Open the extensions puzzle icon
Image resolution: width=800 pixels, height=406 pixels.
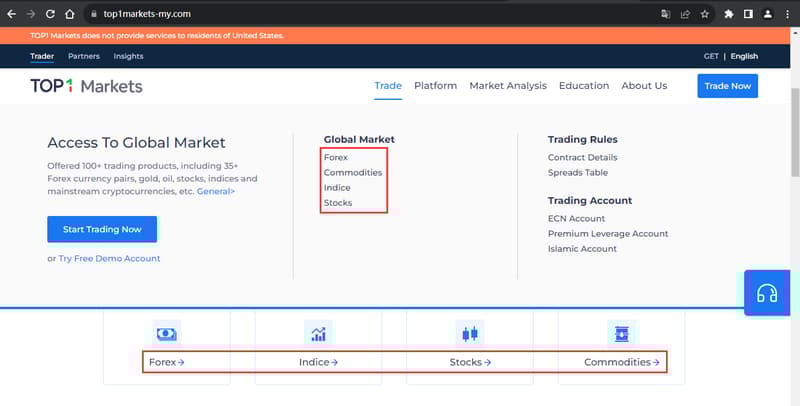click(729, 14)
